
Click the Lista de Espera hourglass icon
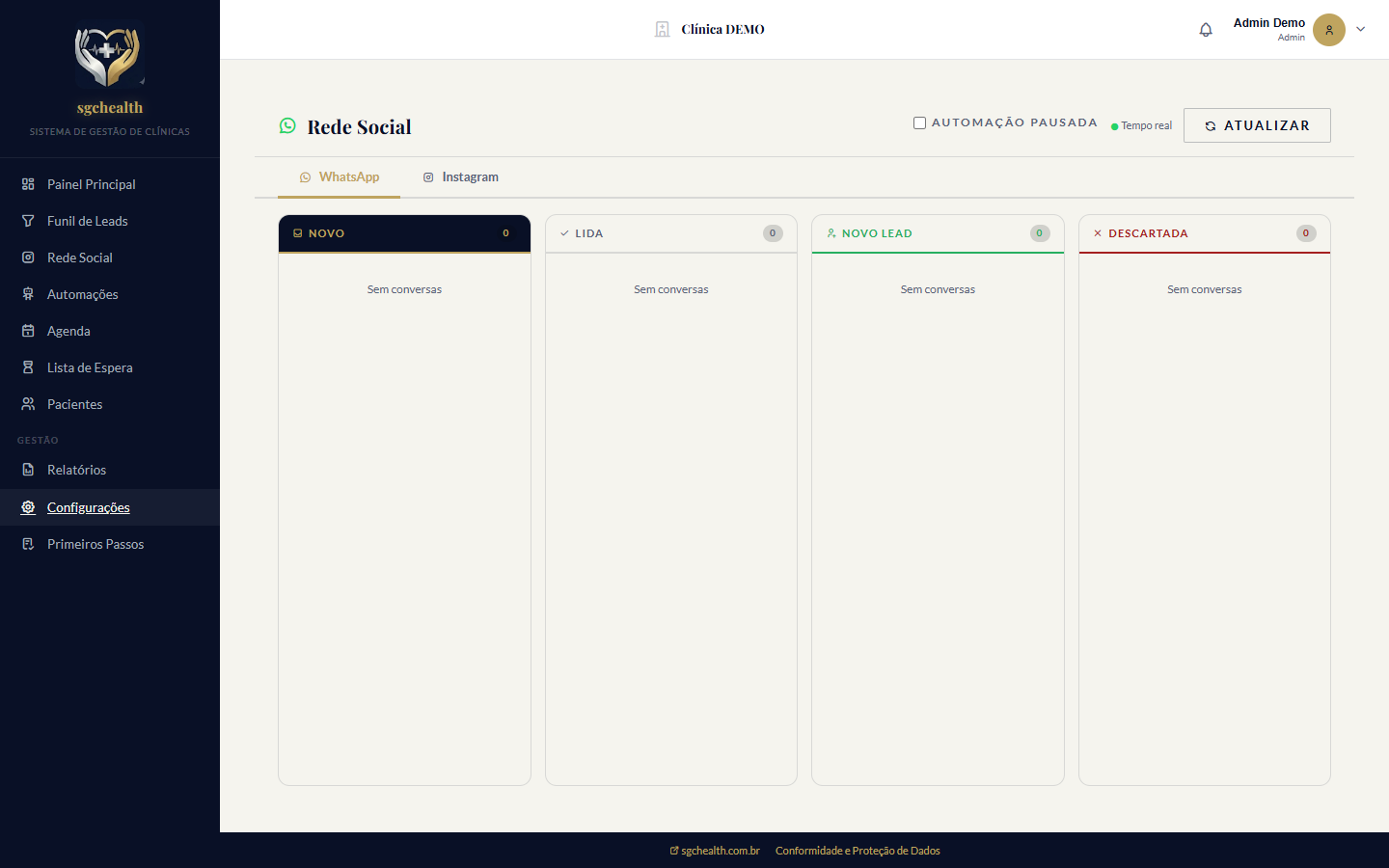pos(28,367)
